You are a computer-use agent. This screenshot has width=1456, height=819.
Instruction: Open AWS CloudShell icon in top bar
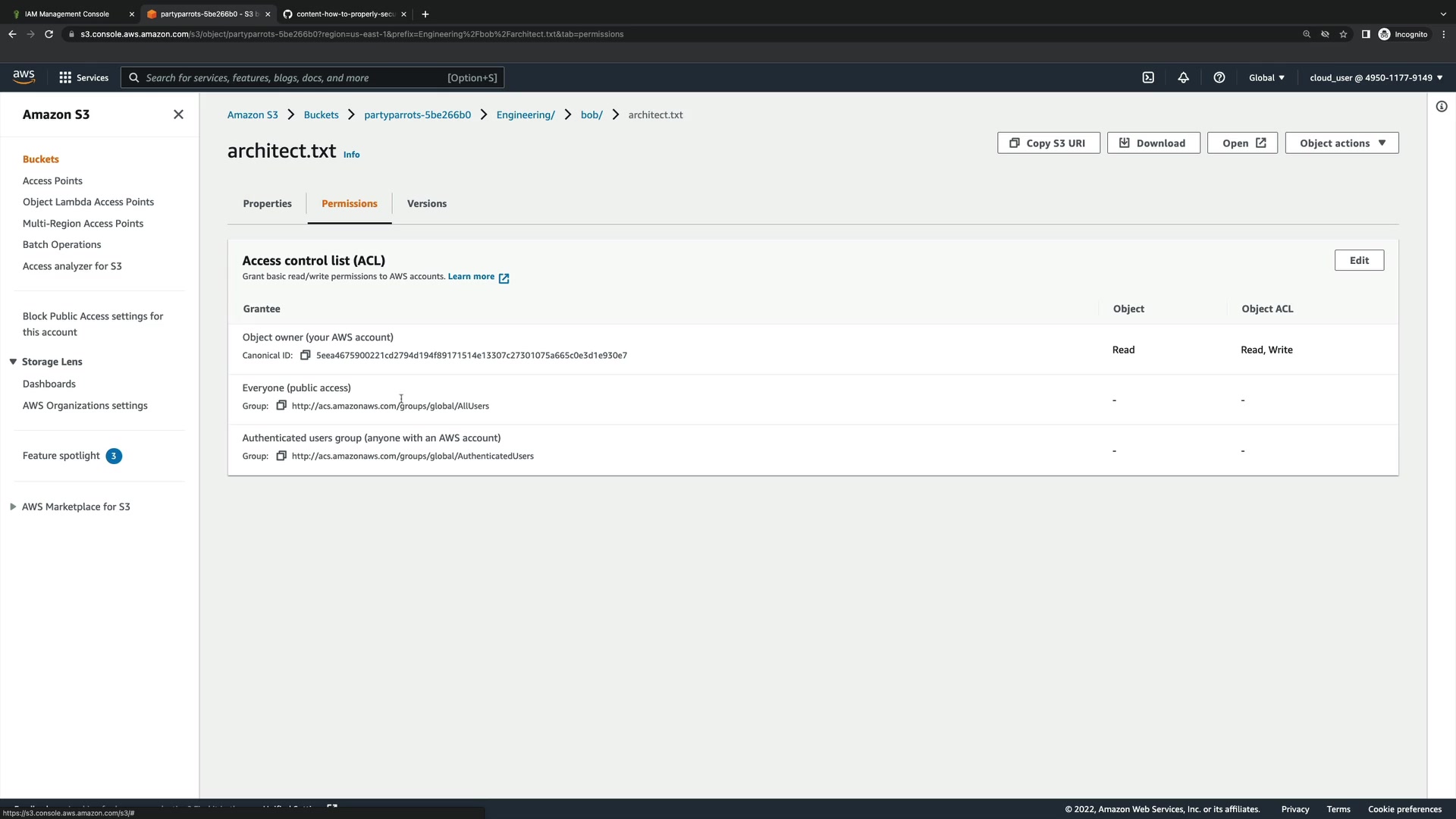click(1148, 77)
